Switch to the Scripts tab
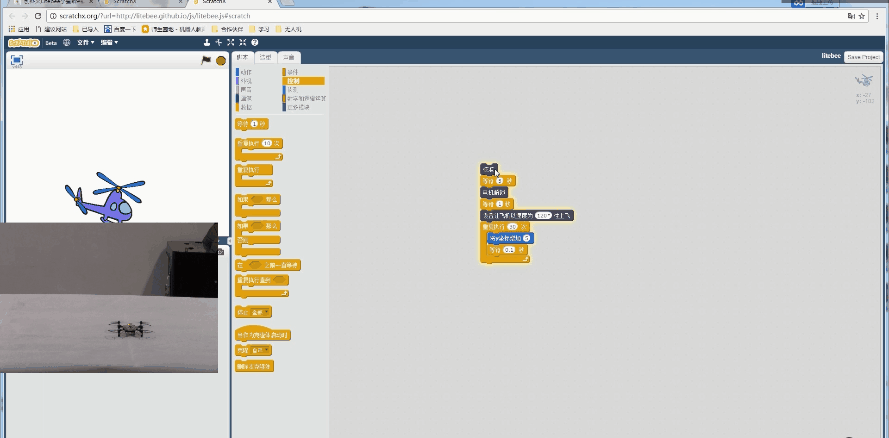Screen dimensions: 889x438 [242, 57]
